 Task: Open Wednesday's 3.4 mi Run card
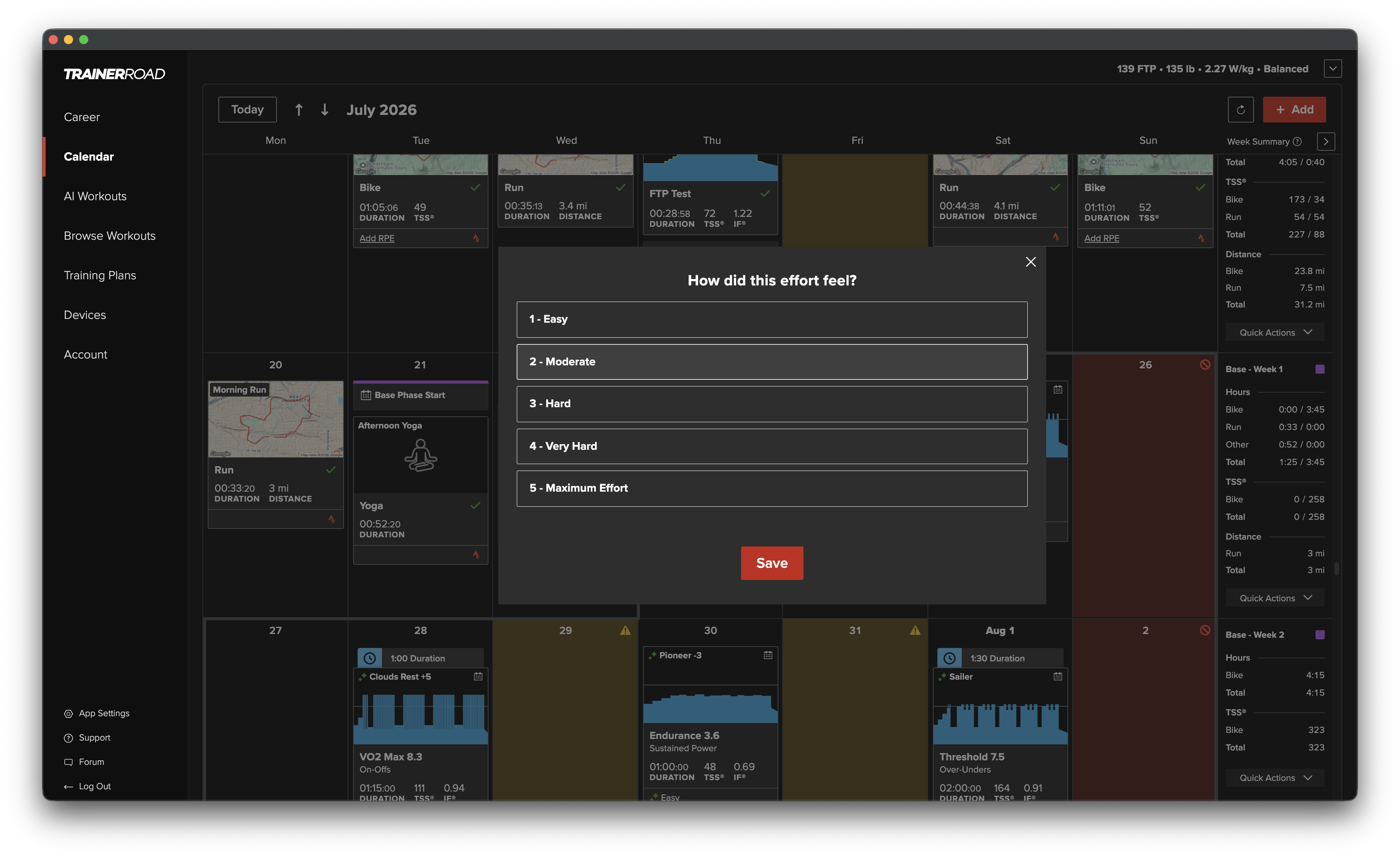pyautogui.click(x=565, y=191)
